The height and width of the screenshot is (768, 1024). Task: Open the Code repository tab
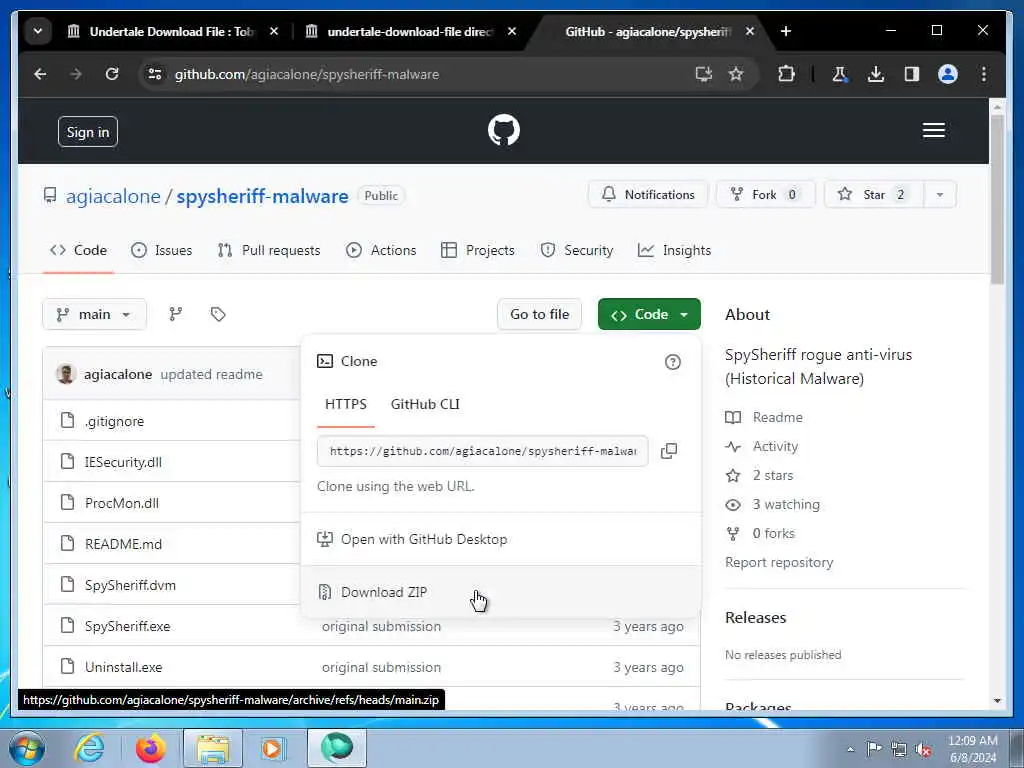[x=78, y=250]
